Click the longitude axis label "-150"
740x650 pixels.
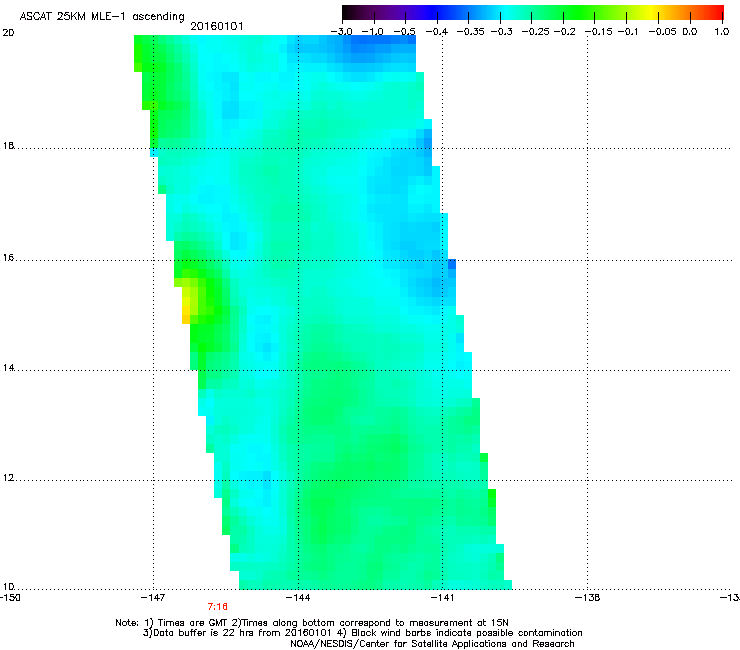(x=10, y=598)
